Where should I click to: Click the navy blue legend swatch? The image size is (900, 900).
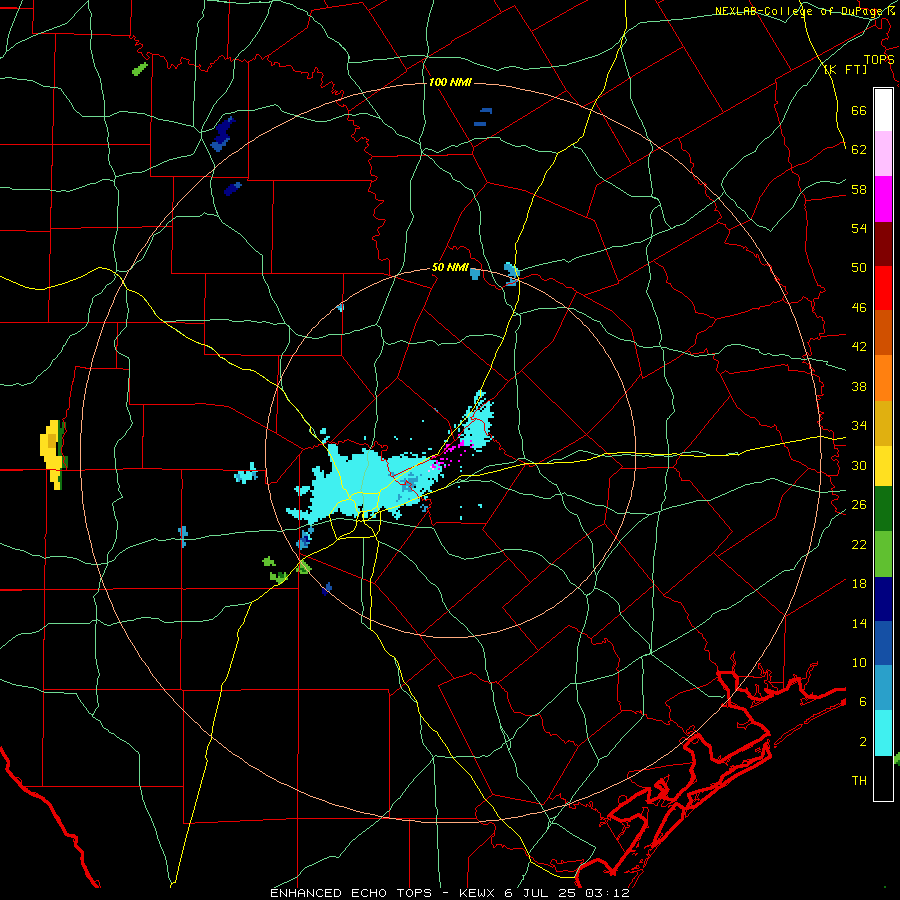(x=883, y=599)
